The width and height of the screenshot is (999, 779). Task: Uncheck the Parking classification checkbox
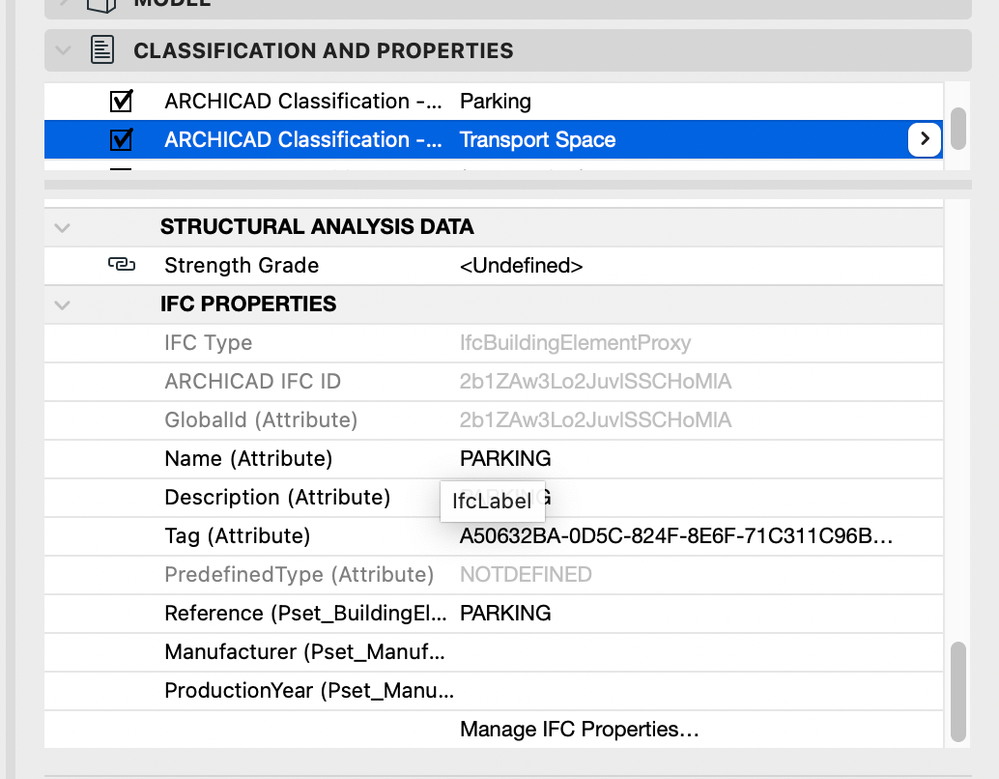[x=121, y=101]
